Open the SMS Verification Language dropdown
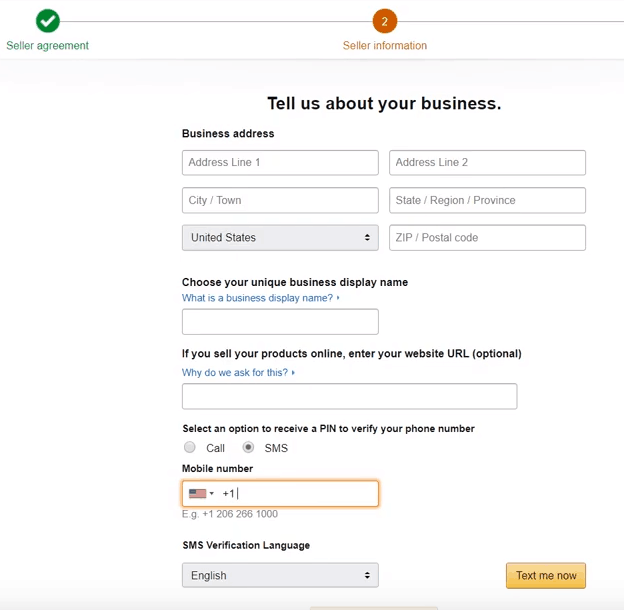624x610 pixels. pyautogui.click(x=280, y=576)
